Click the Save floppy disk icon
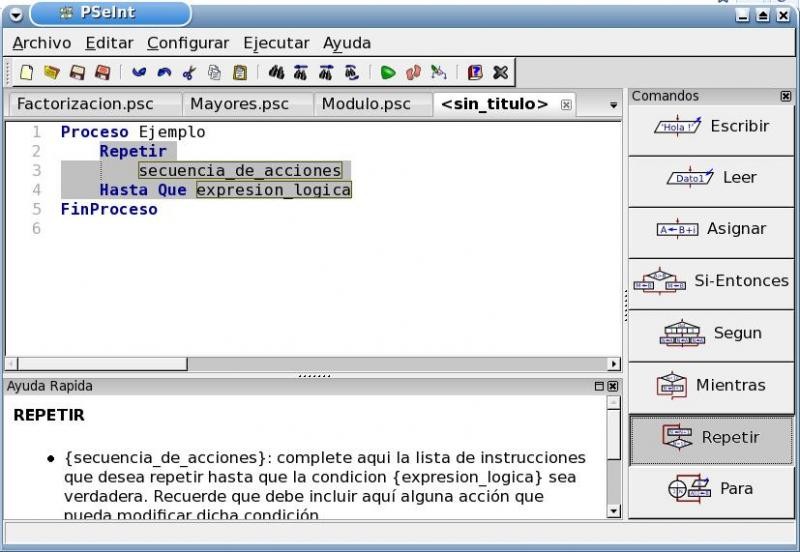The width and height of the screenshot is (800, 552). [76, 72]
